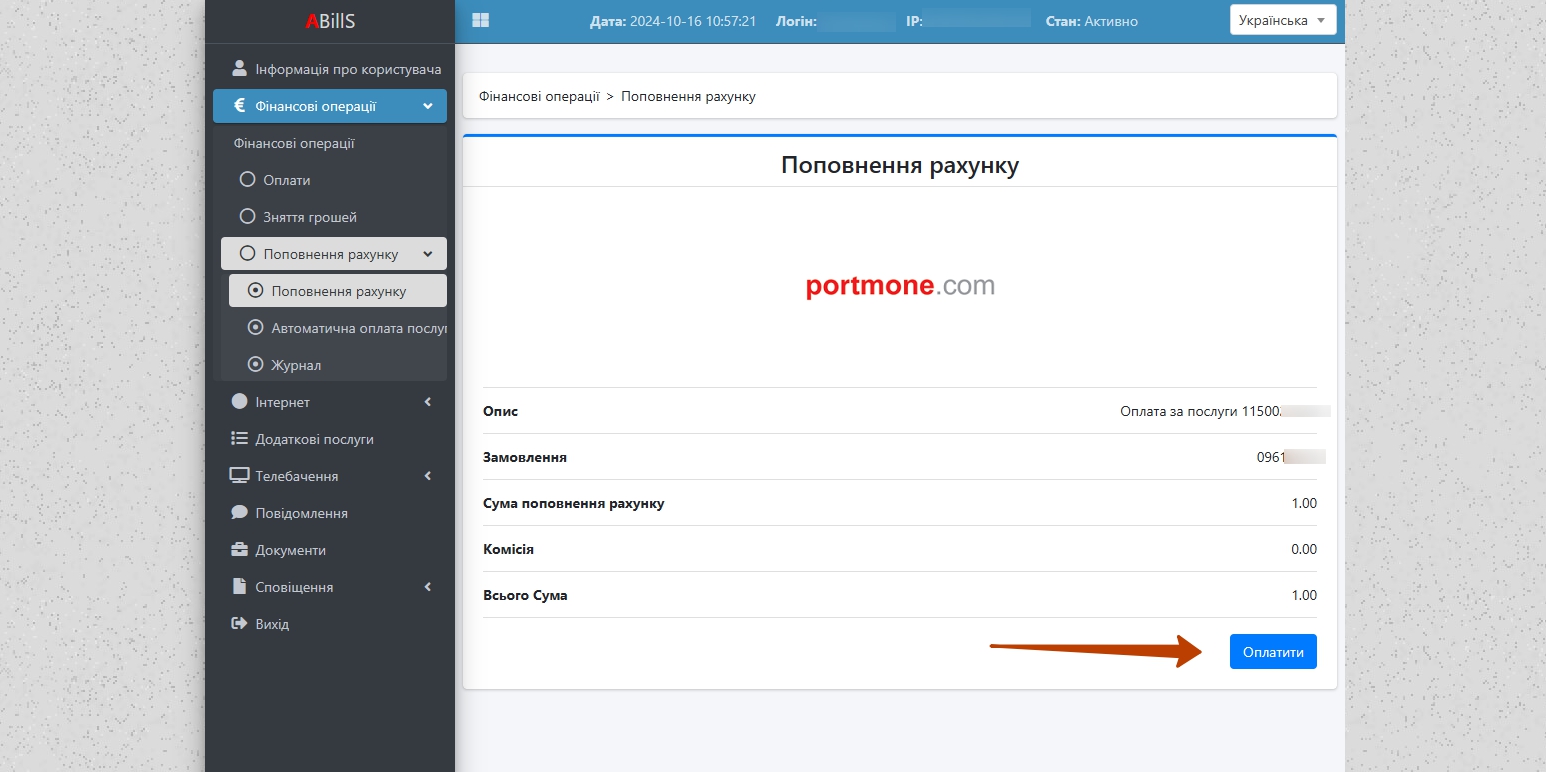
Task: Open Інформація про користувача menu item
Action: [x=330, y=69]
